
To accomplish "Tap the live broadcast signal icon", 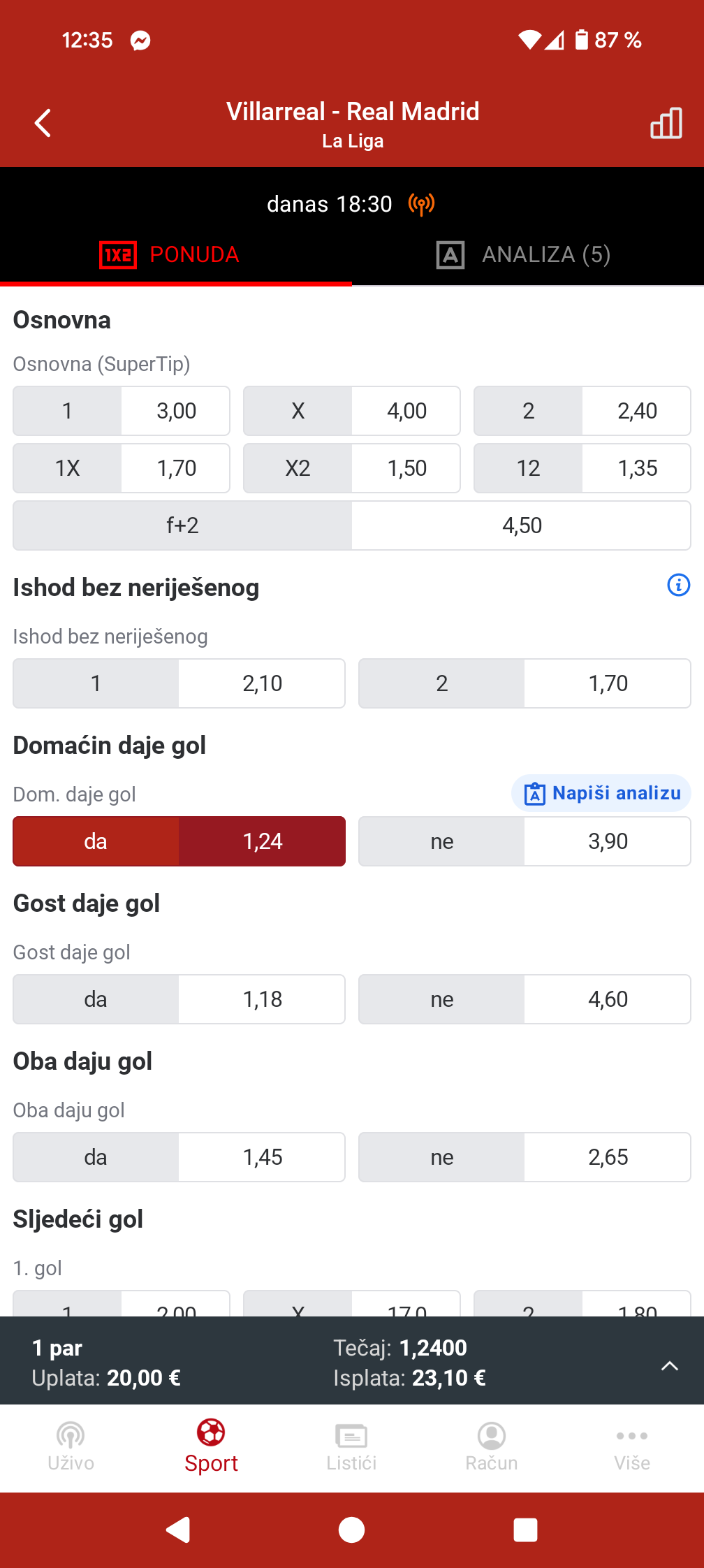I will tap(421, 204).
